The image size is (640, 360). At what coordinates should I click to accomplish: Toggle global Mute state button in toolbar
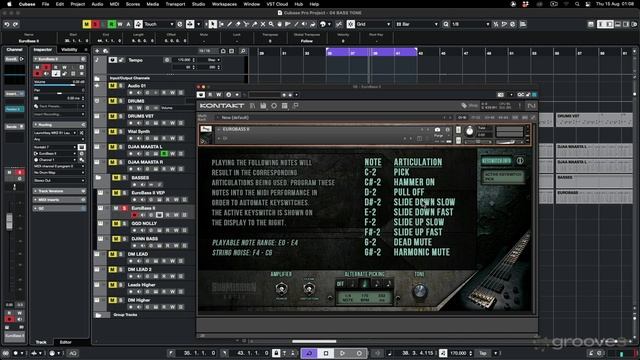point(87,24)
